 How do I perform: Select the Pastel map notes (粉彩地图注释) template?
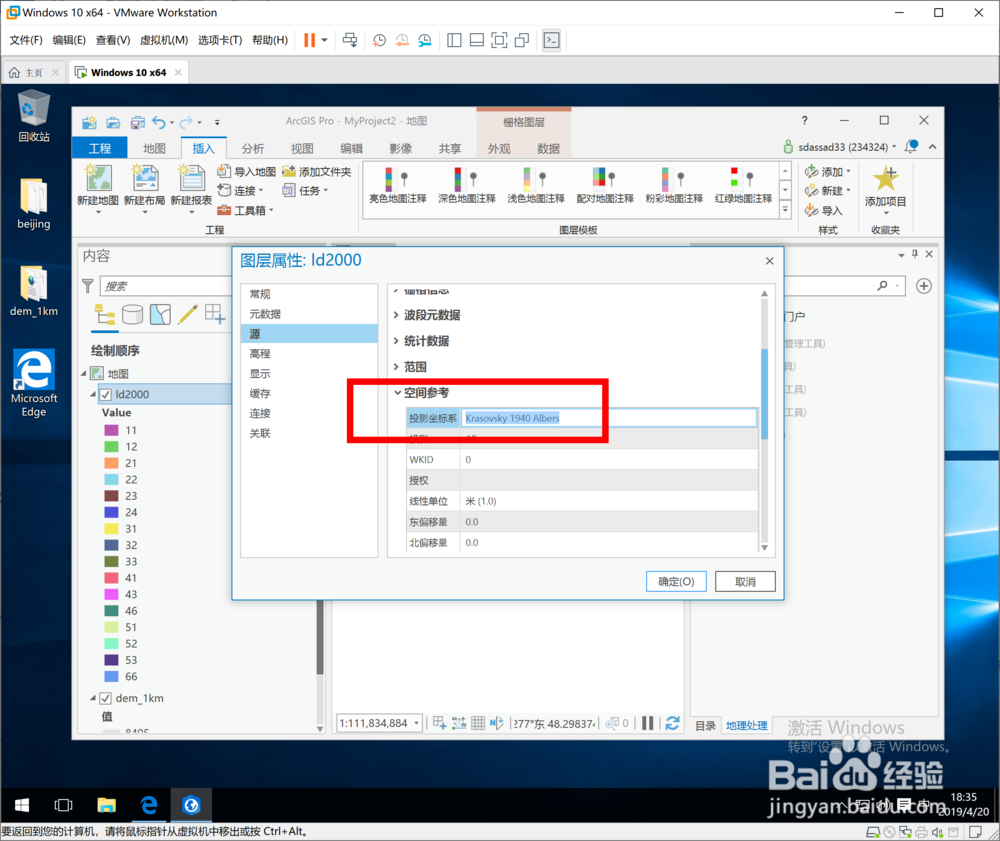click(x=673, y=185)
